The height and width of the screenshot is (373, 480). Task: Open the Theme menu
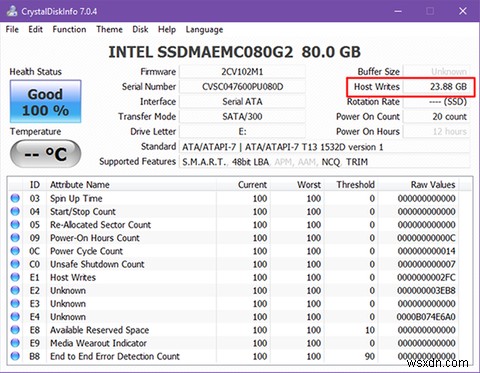109,30
